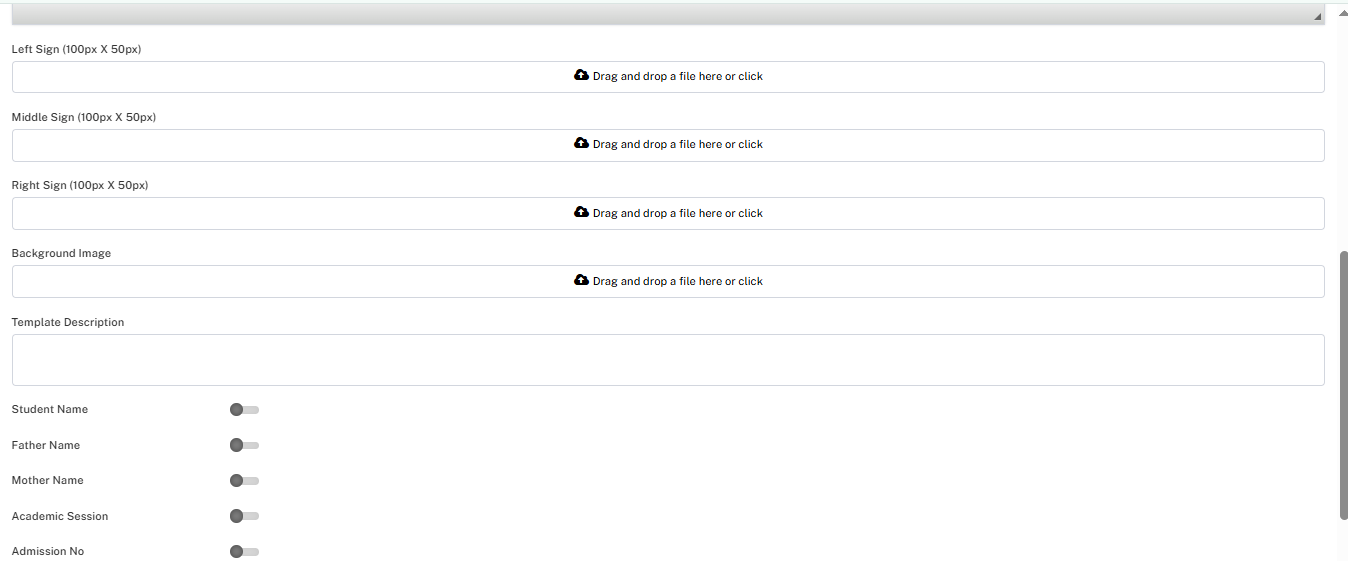
Task: Click the Student Name label
Action: point(50,409)
